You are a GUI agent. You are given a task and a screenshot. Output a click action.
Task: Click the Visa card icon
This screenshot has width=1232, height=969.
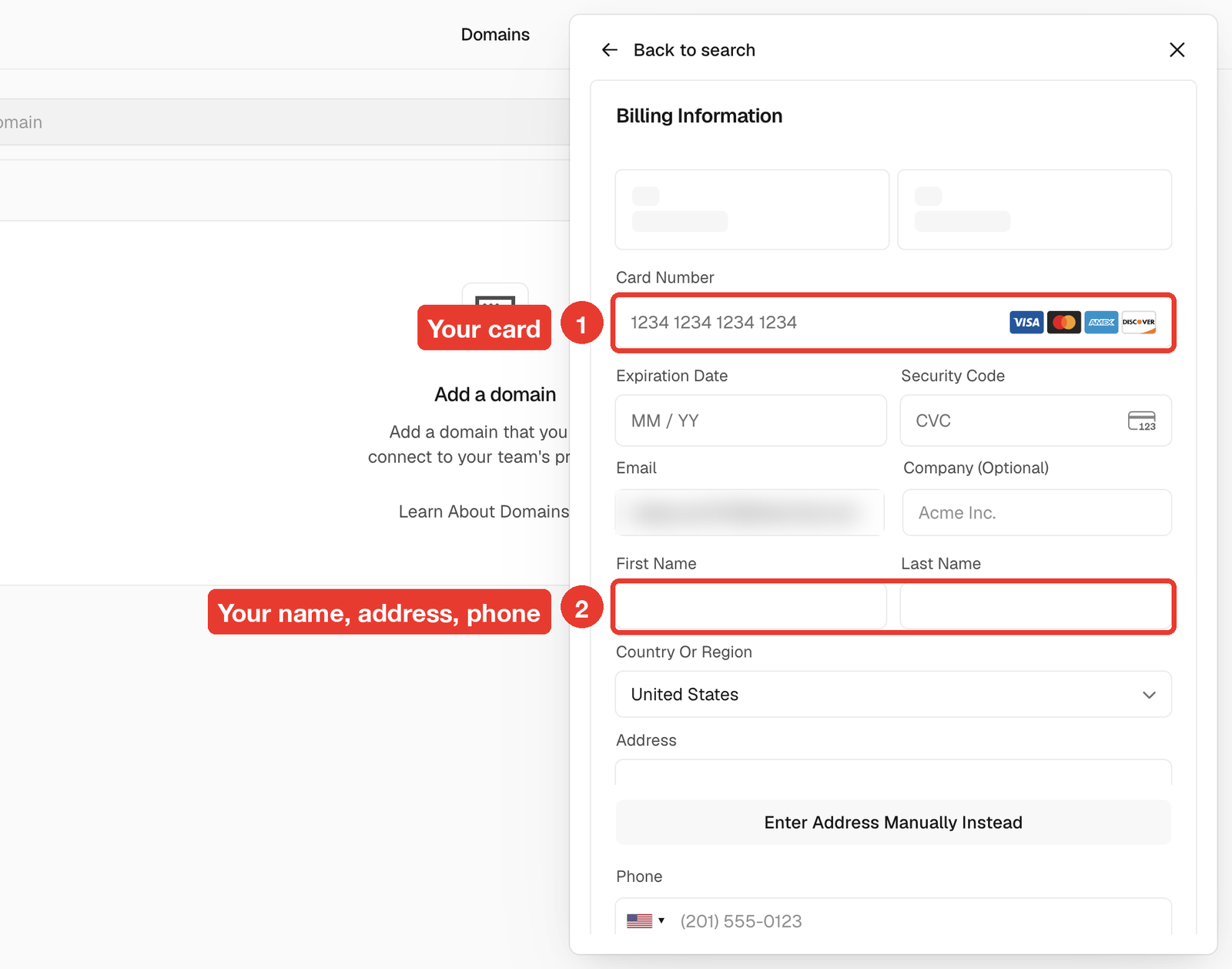click(x=1026, y=322)
